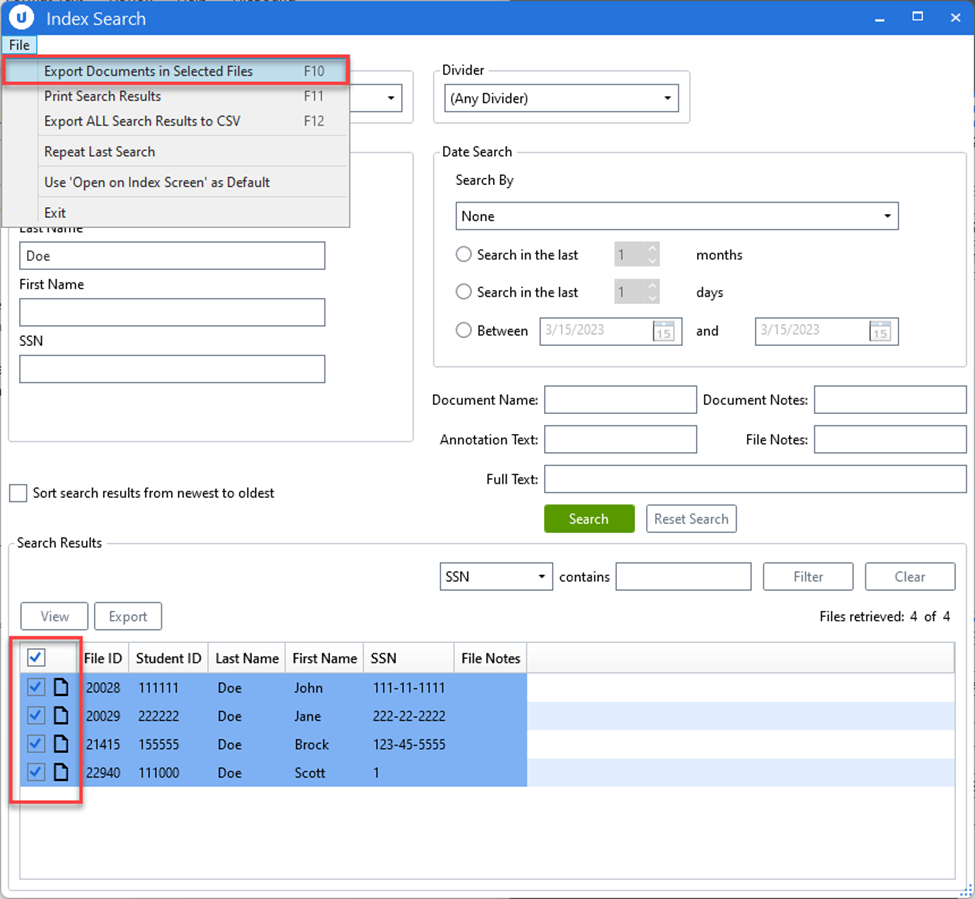Maximize the Index Search window
Screen dimensions: 975x899
[917, 17]
